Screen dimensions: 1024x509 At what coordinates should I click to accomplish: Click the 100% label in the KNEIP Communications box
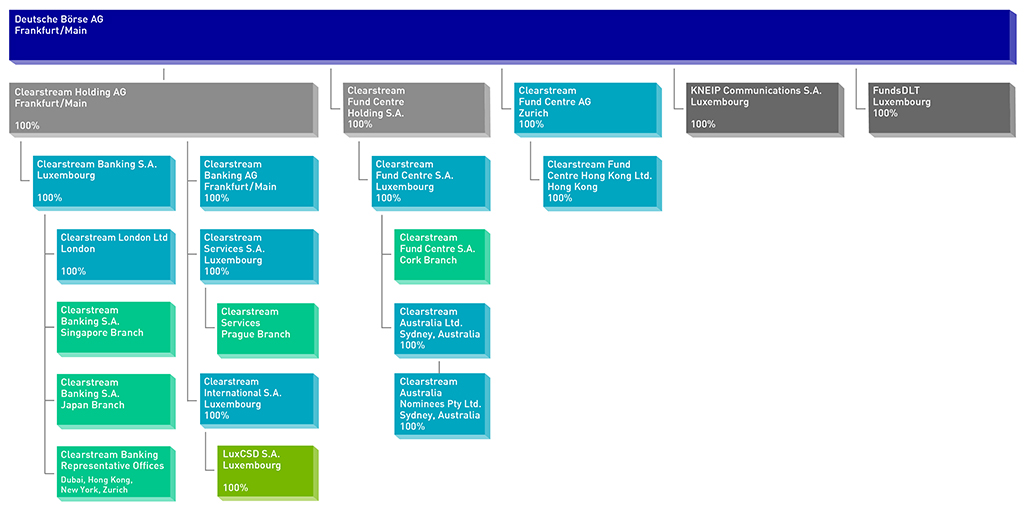pyautogui.click(x=703, y=124)
